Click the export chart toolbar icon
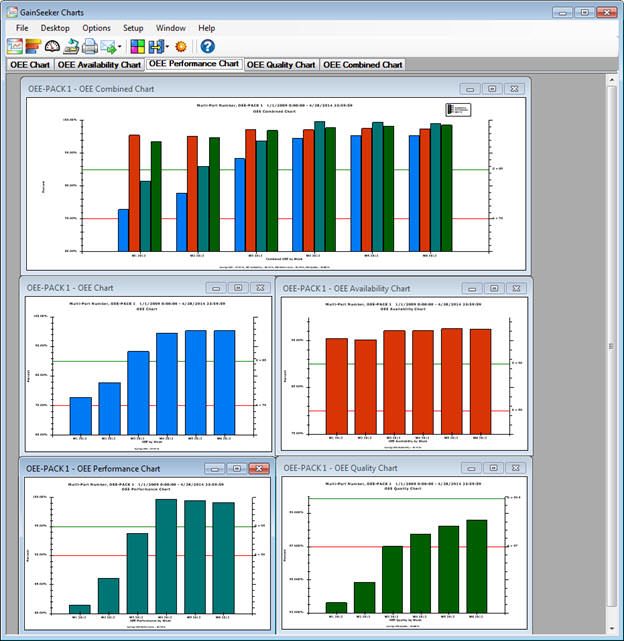The width and height of the screenshot is (624, 641). pos(71,46)
